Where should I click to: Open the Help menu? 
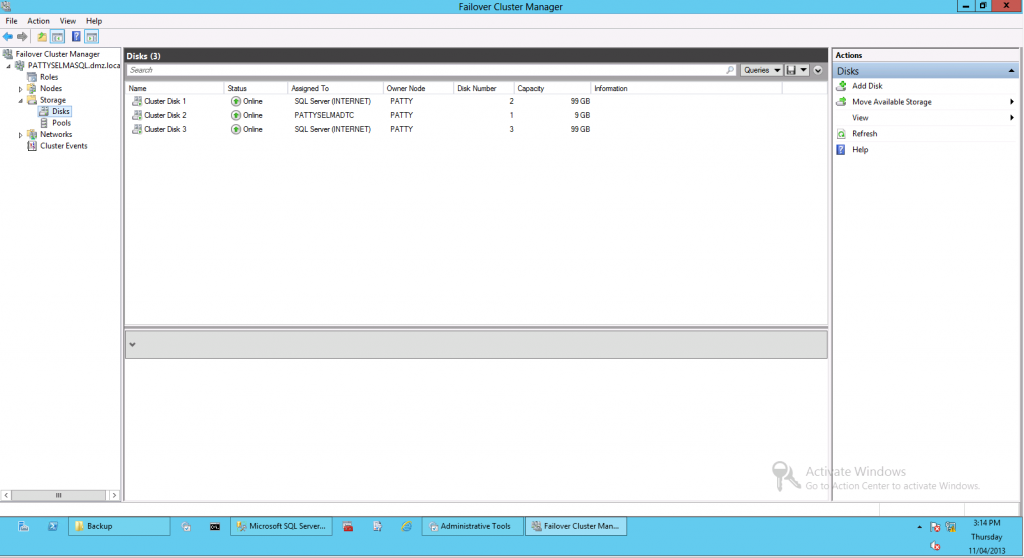pyautogui.click(x=94, y=21)
